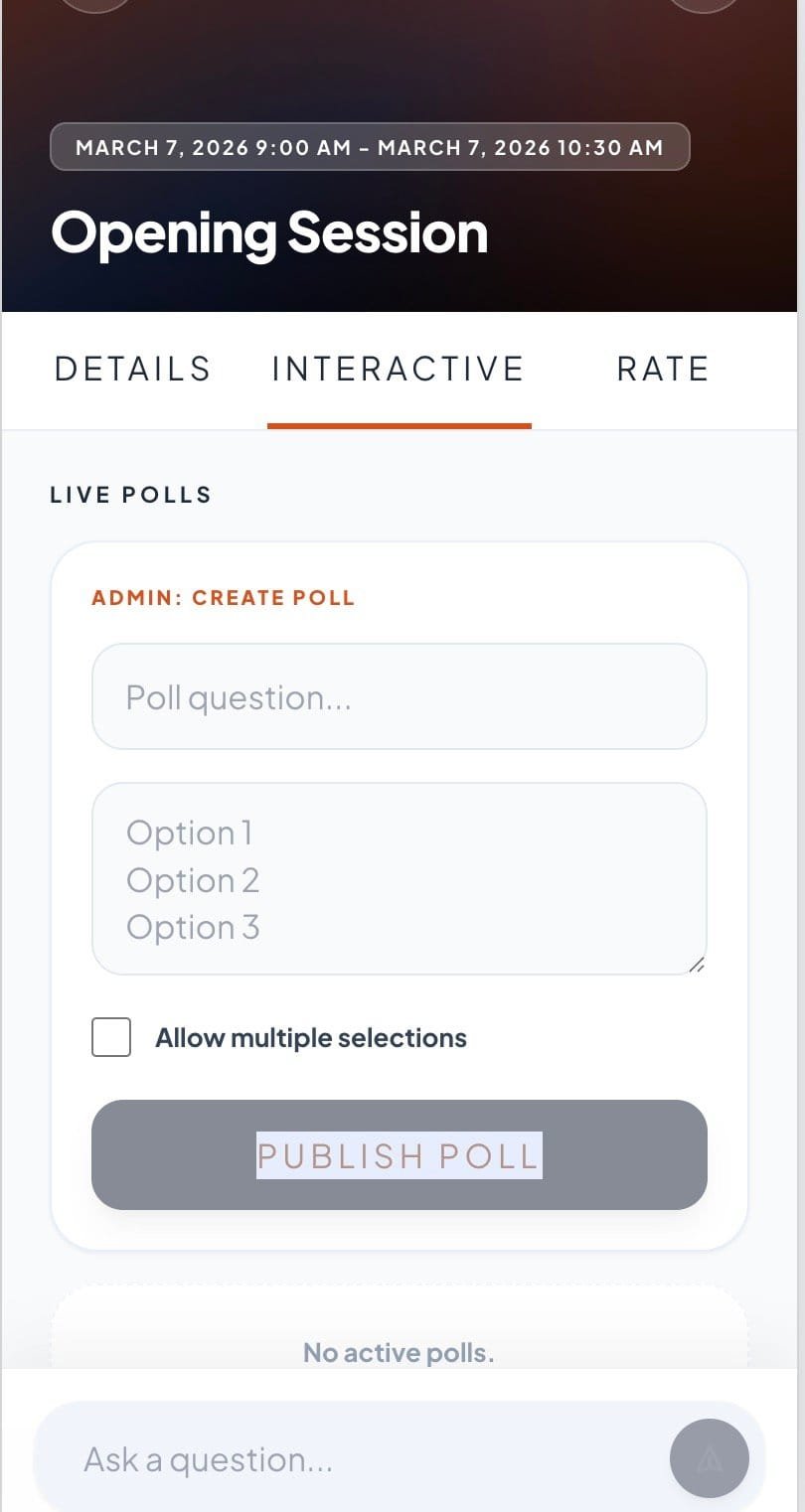Click the ADMIN: CREATE POLL heading
Image resolution: width=805 pixels, height=1512 pixels.
tap(222, 597)
